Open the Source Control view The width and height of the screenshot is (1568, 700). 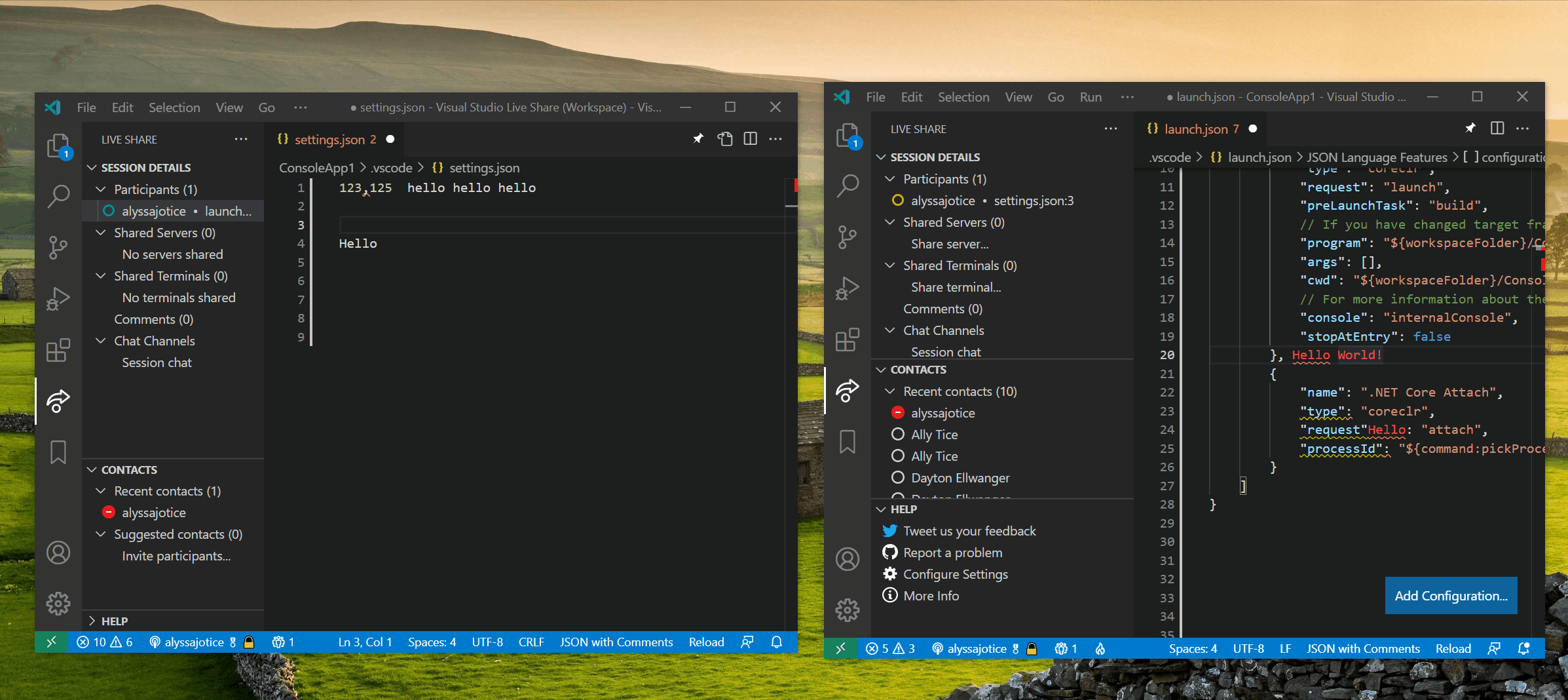(59, 247)
